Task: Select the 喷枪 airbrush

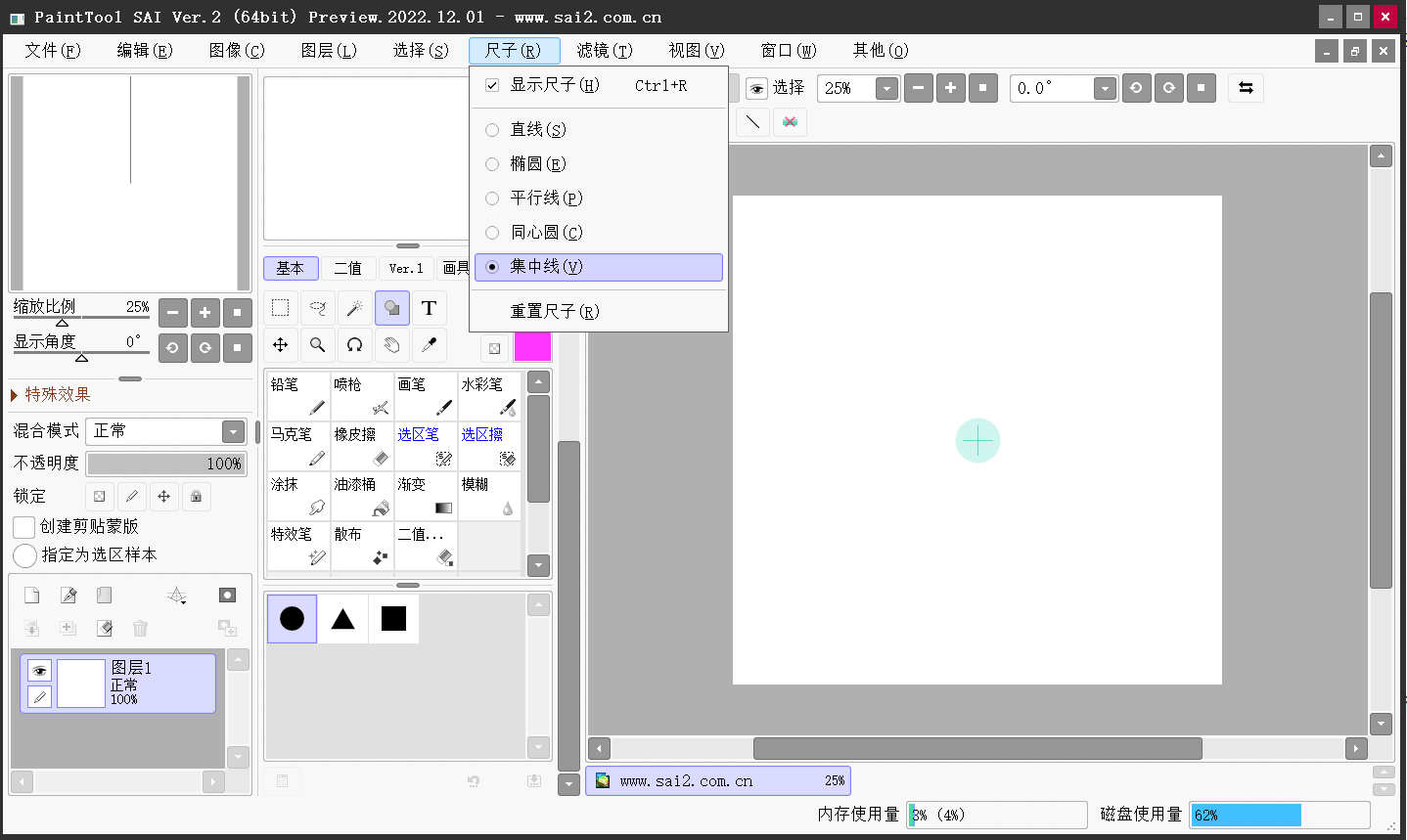Action: (362, 396)
